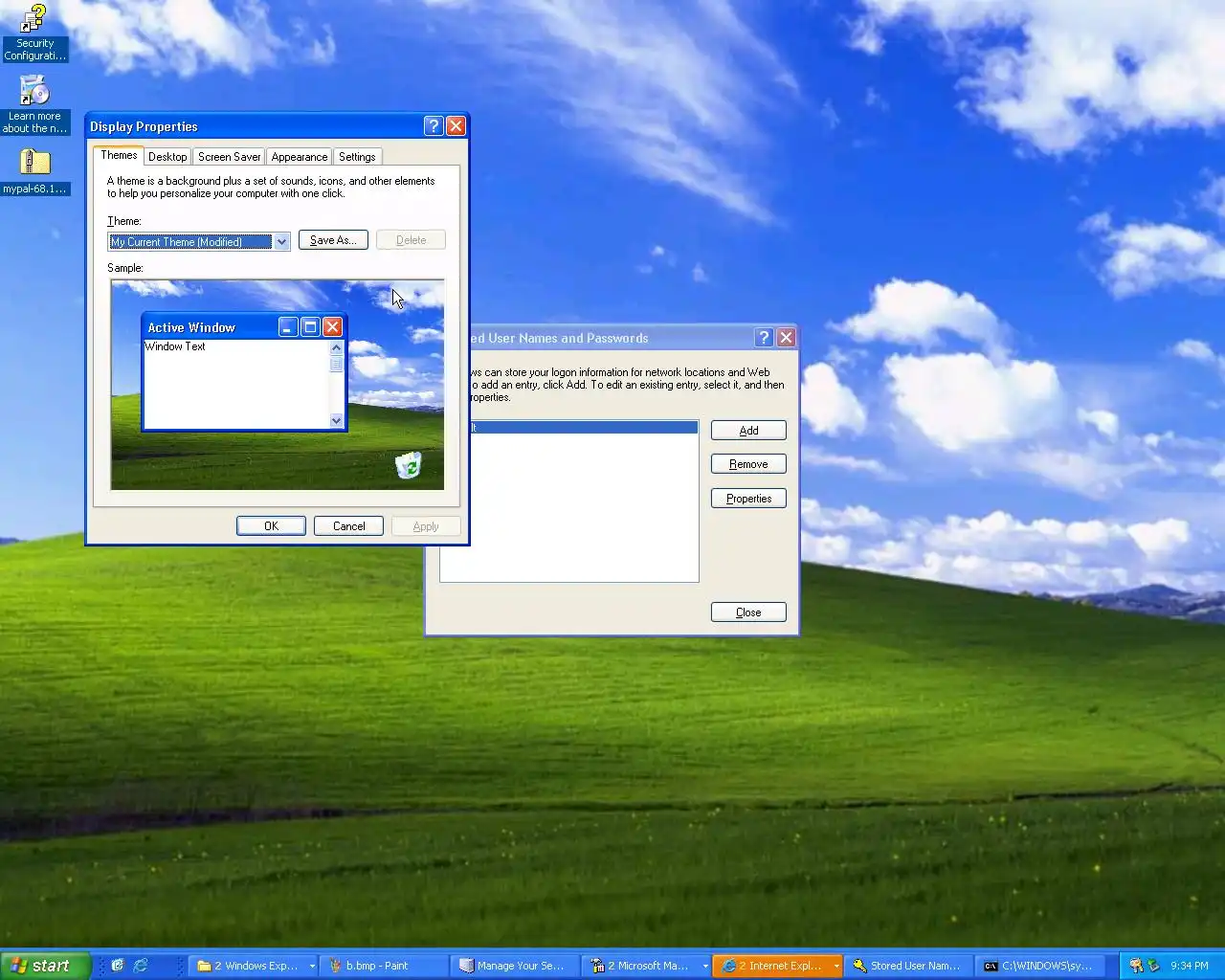Select the highlighted entry in stored credentials list
1225x980 pixels.
click(583, 428)
